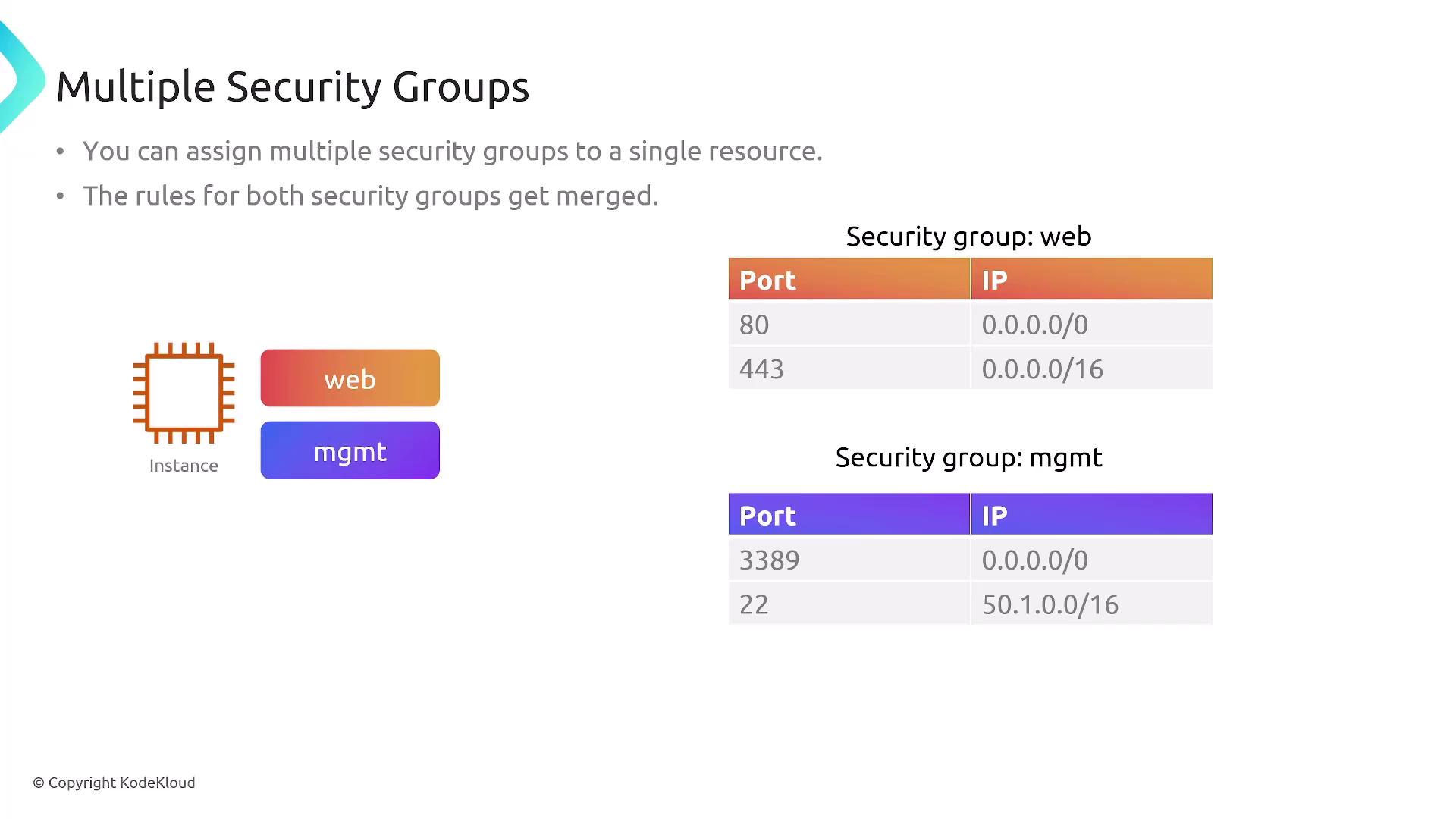This screenshot has height=819, width=1456.
Task: Click the Multiple Security Groups title
Action: [293, 86]
